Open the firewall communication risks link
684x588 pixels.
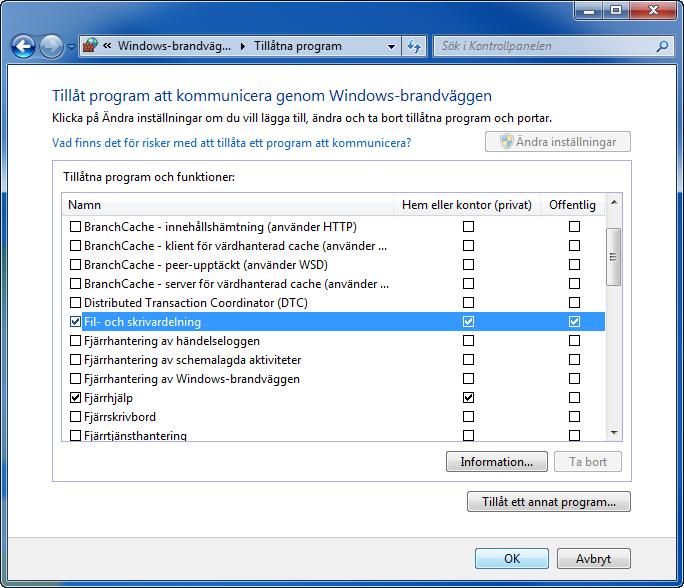(232, 143)
